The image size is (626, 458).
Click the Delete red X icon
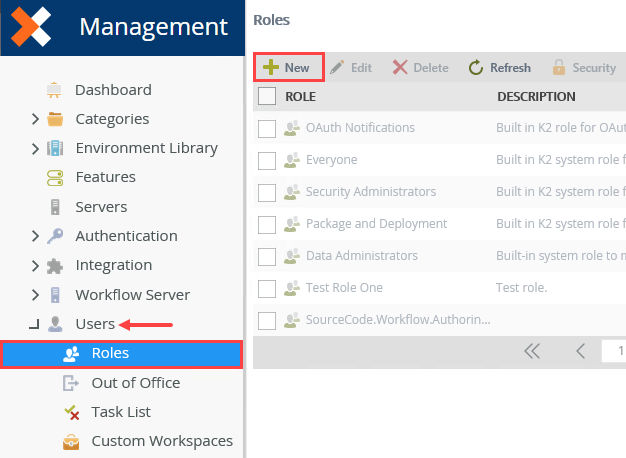pos(400,68)
